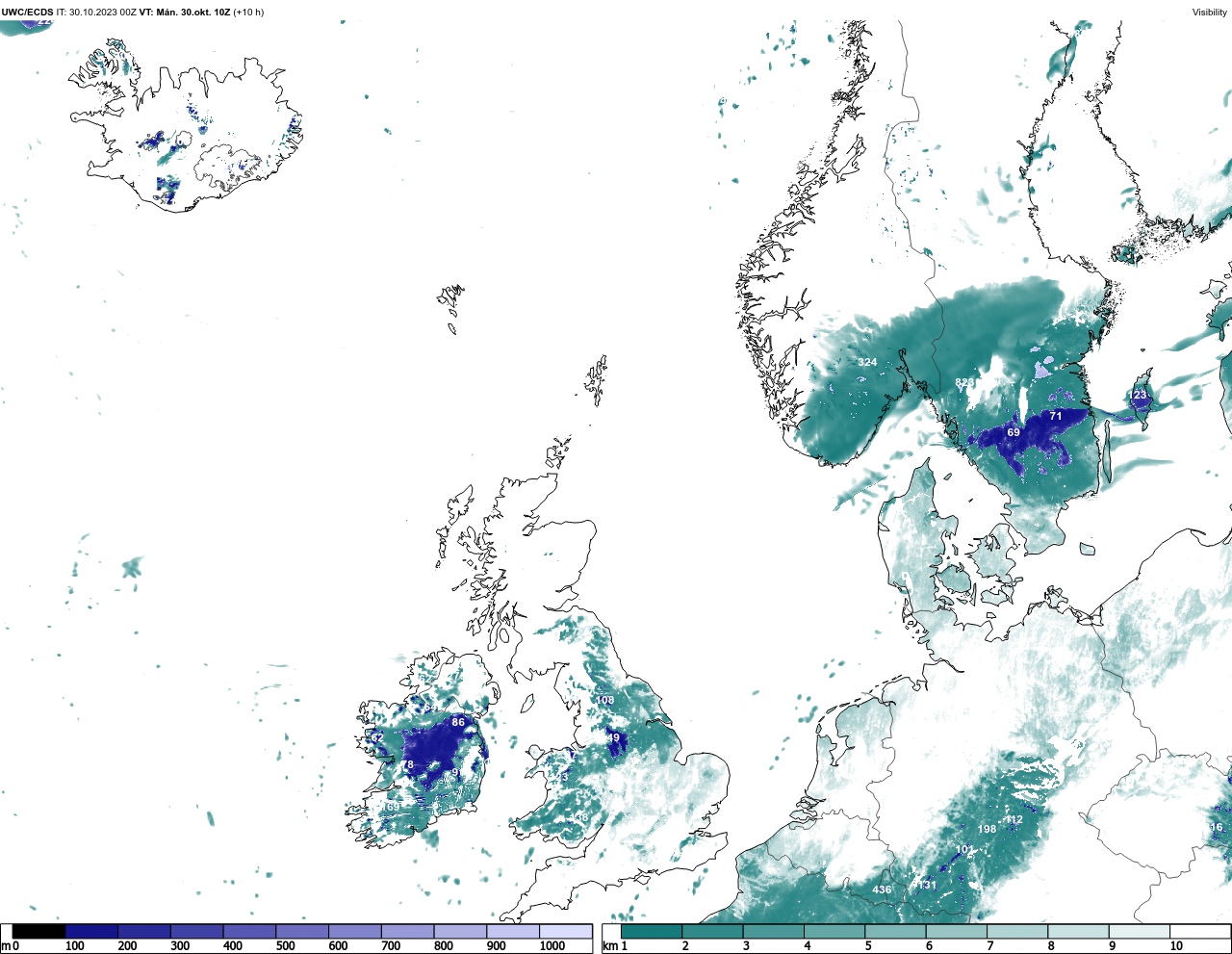The image size is (1232, 954).
Task: Click the 300–400 m legend color box
Action: pos(196,931)
